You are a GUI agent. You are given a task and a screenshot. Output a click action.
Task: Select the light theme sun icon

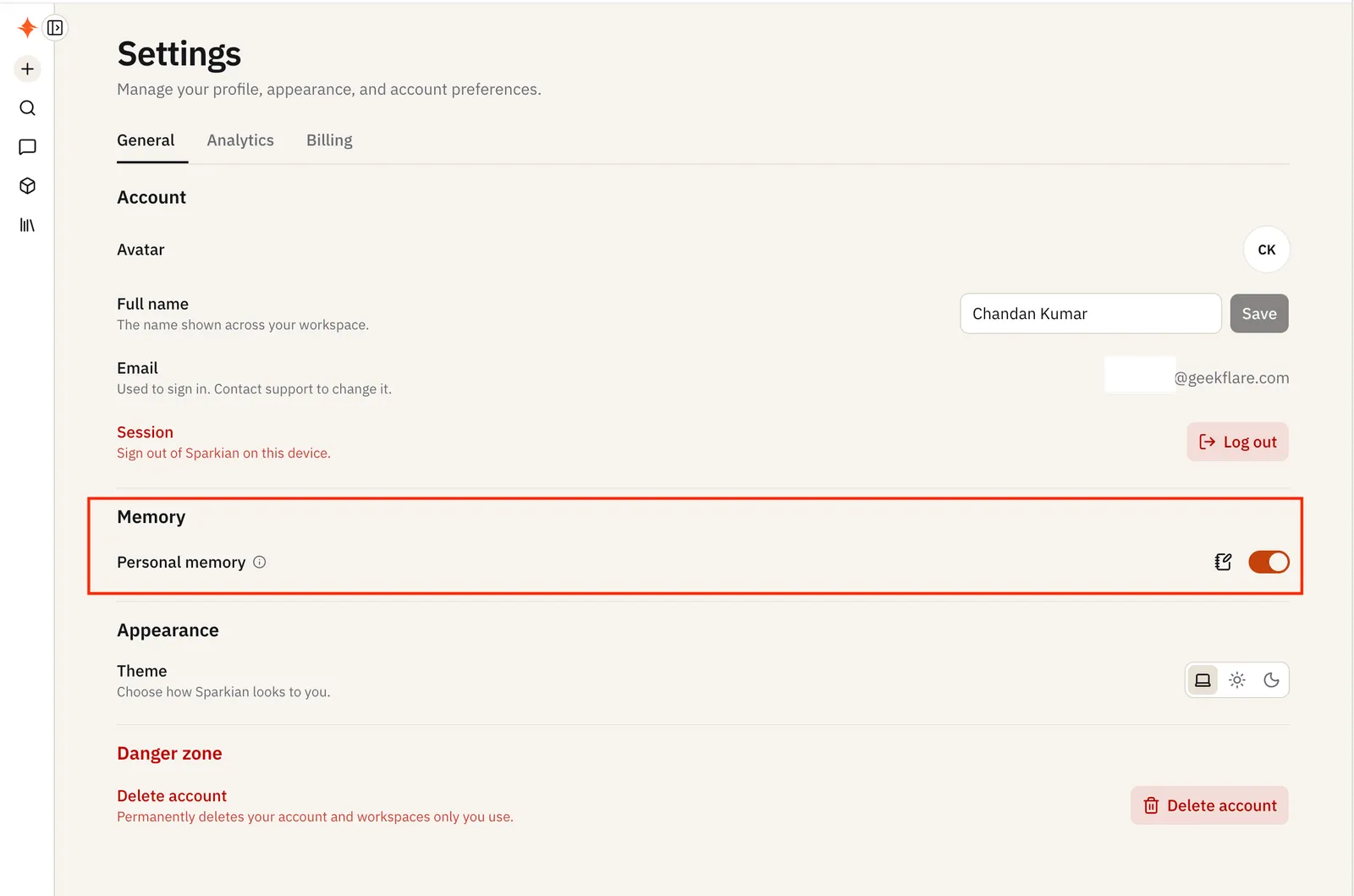point(1237,680)
